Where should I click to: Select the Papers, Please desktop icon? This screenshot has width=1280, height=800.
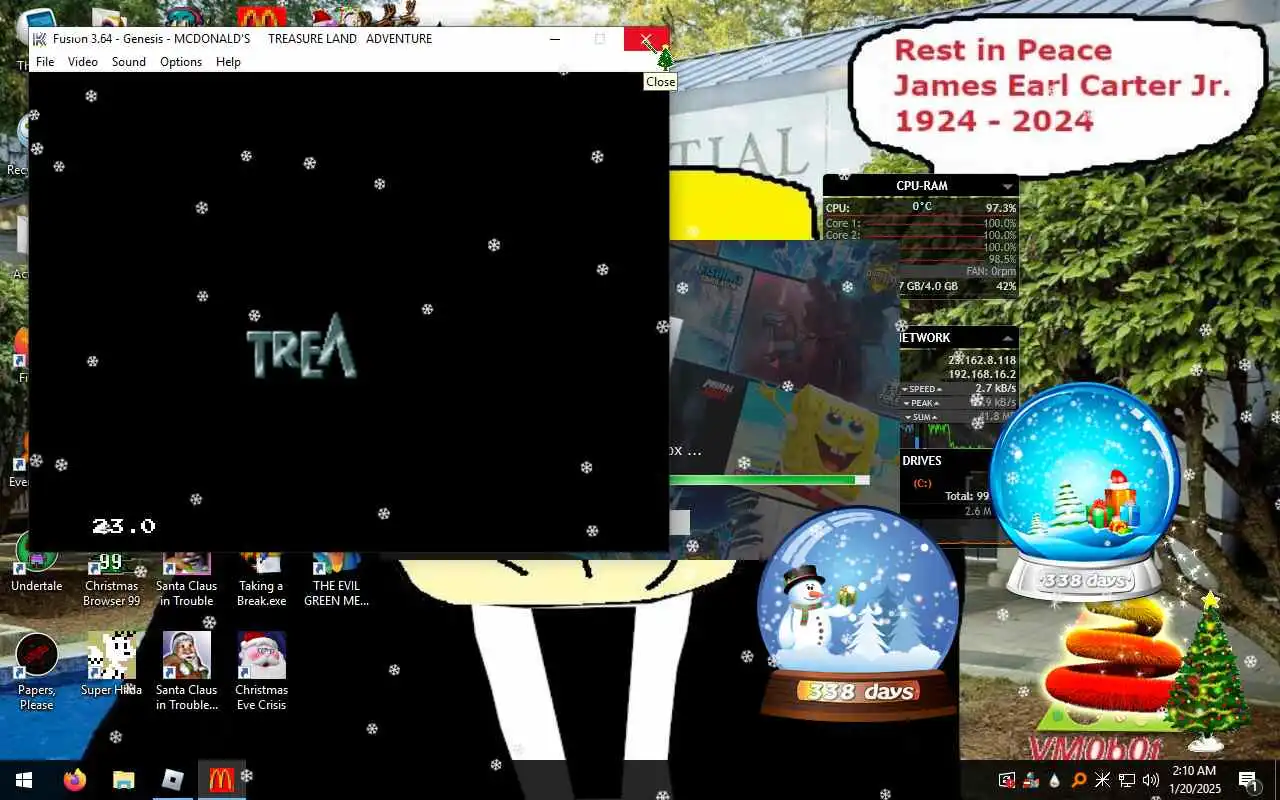37,671
